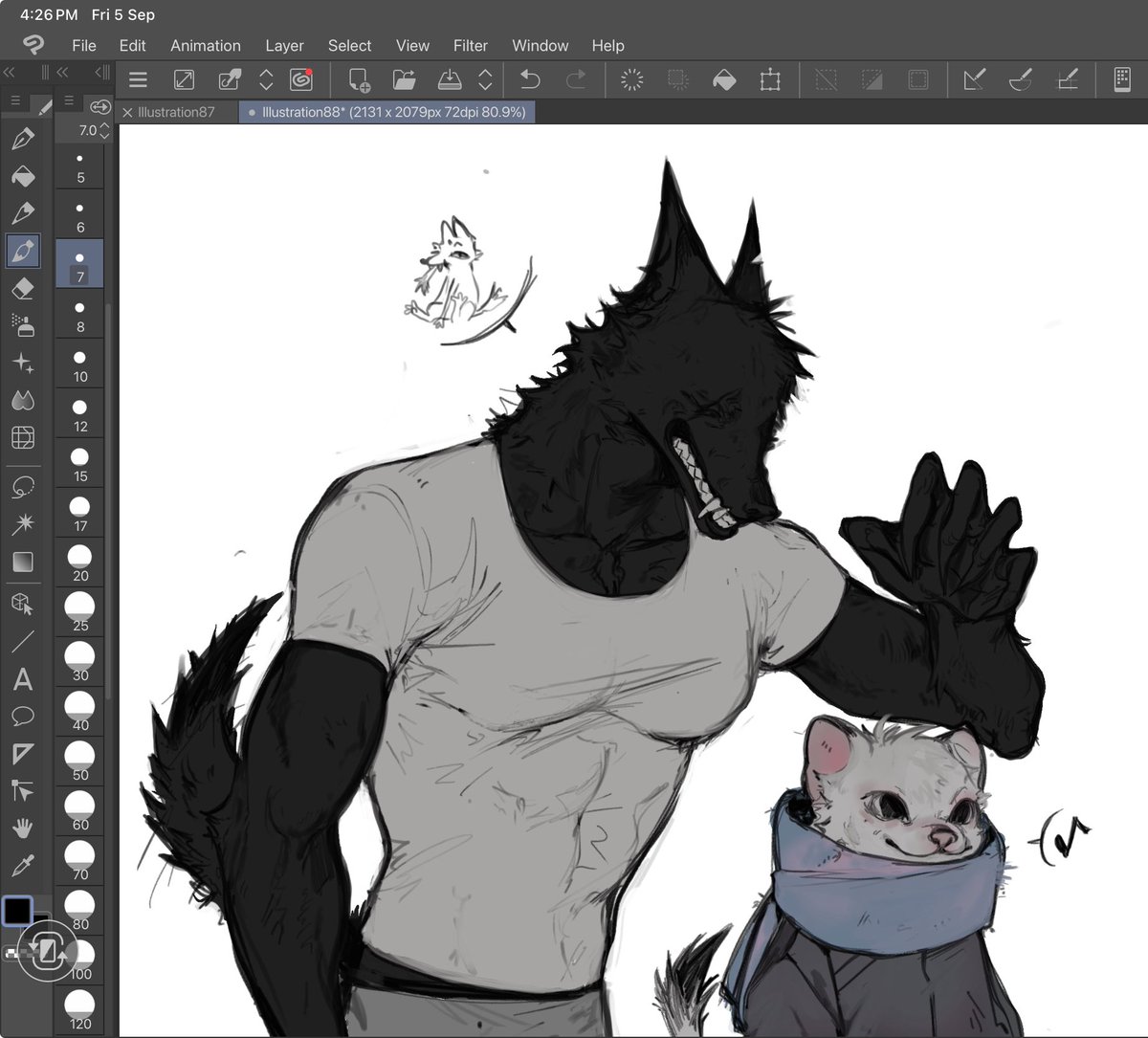Screen dimensions: 1148x1038
Task: Select the Text tool
Action: (24, 679)
